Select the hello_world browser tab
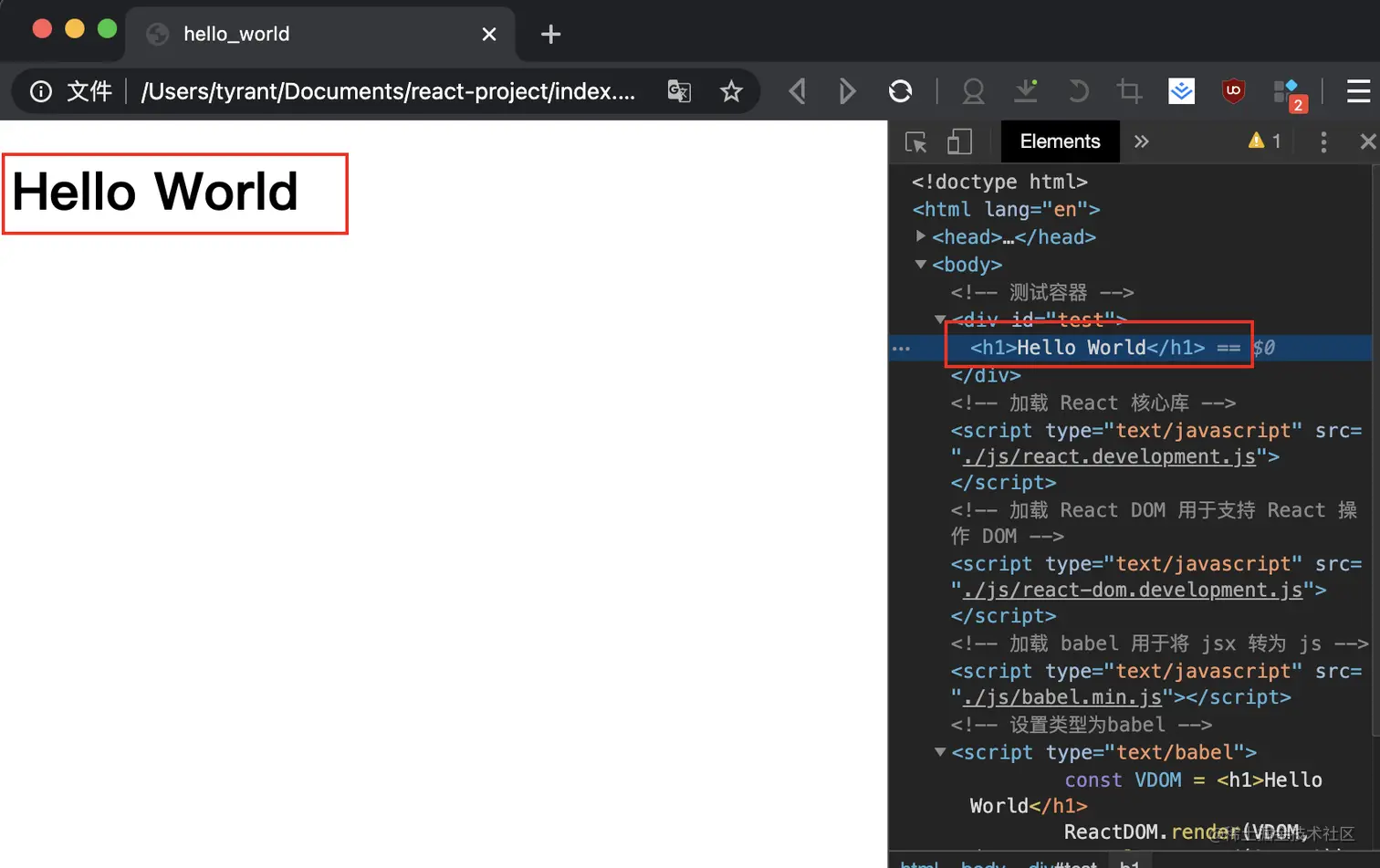The height and width of the screenshot is (868, 1380). point(319,35)
